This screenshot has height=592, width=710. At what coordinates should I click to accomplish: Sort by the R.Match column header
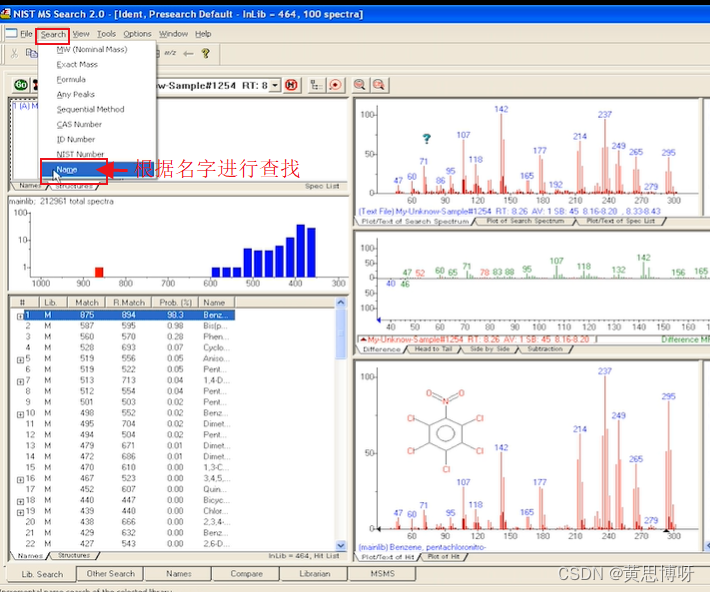click(x=129, y=302)
